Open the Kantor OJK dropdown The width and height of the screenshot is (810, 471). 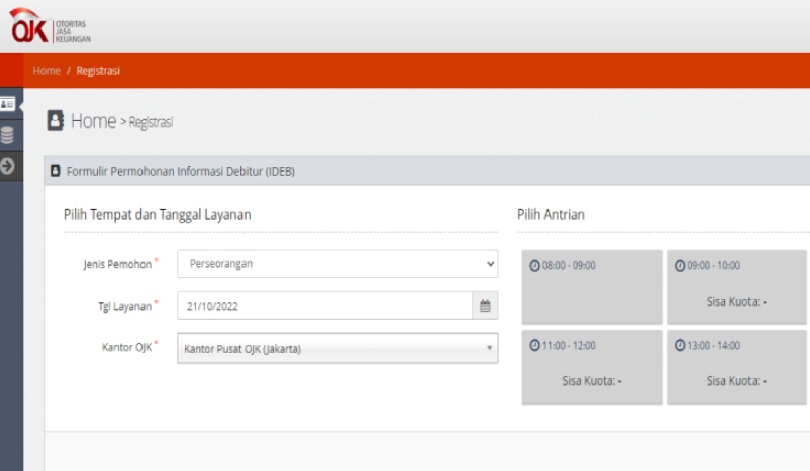pyautogui.click(x=337, y=348)
